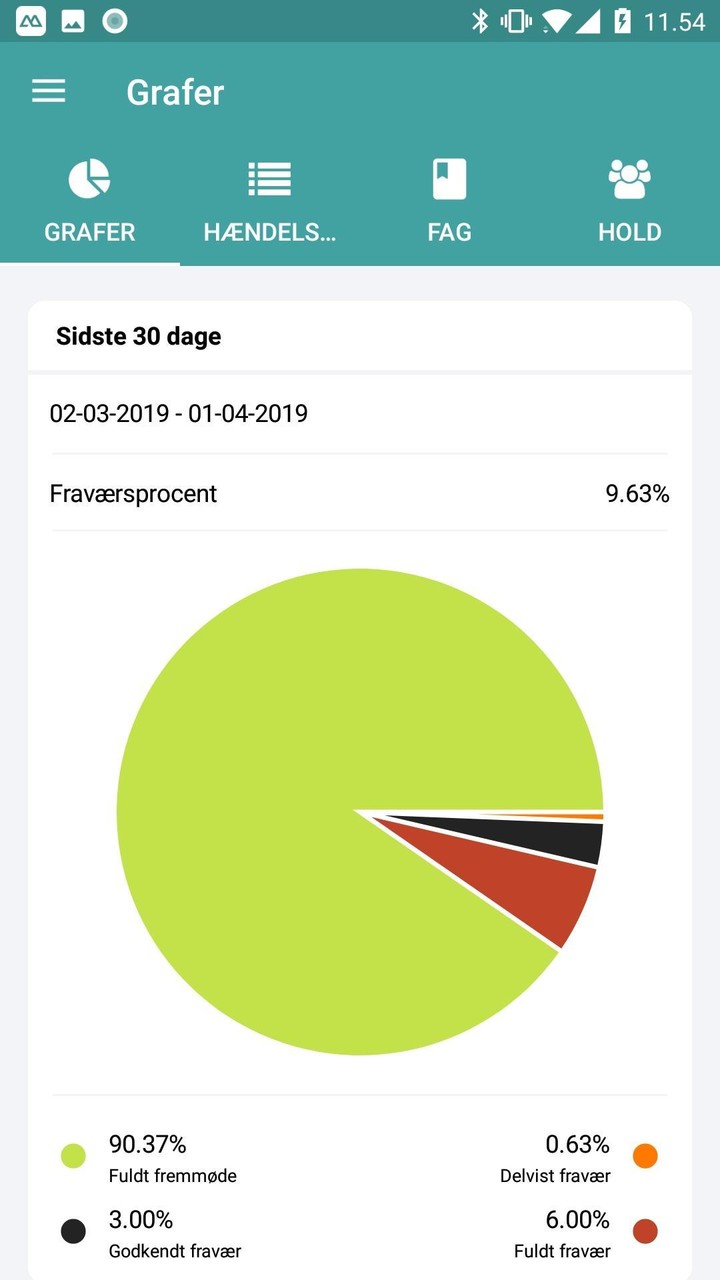
Task: Open the FAG tab
Action: click(449, 232)
